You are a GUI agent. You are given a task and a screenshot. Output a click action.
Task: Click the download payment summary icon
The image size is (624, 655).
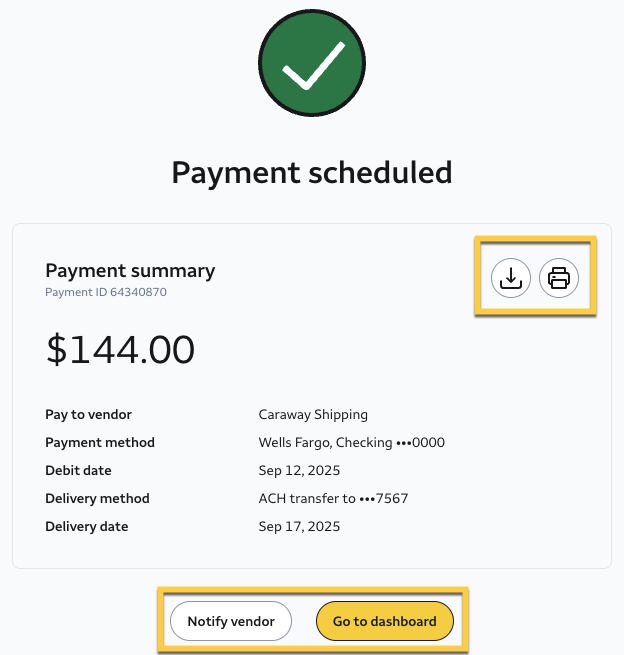click(511, 278)
